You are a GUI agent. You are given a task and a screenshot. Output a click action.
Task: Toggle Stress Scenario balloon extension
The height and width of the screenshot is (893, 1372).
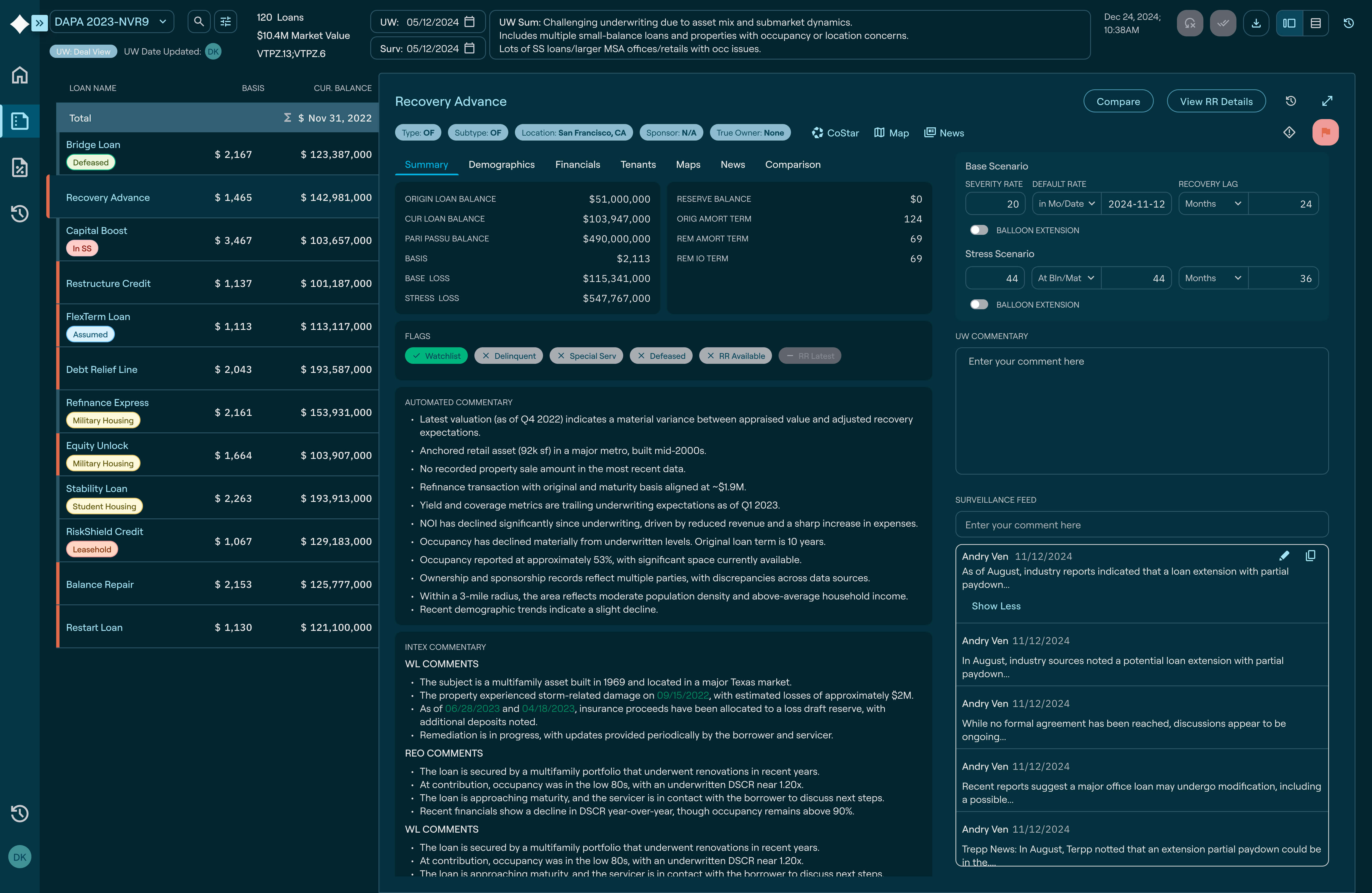click(979, 305)
